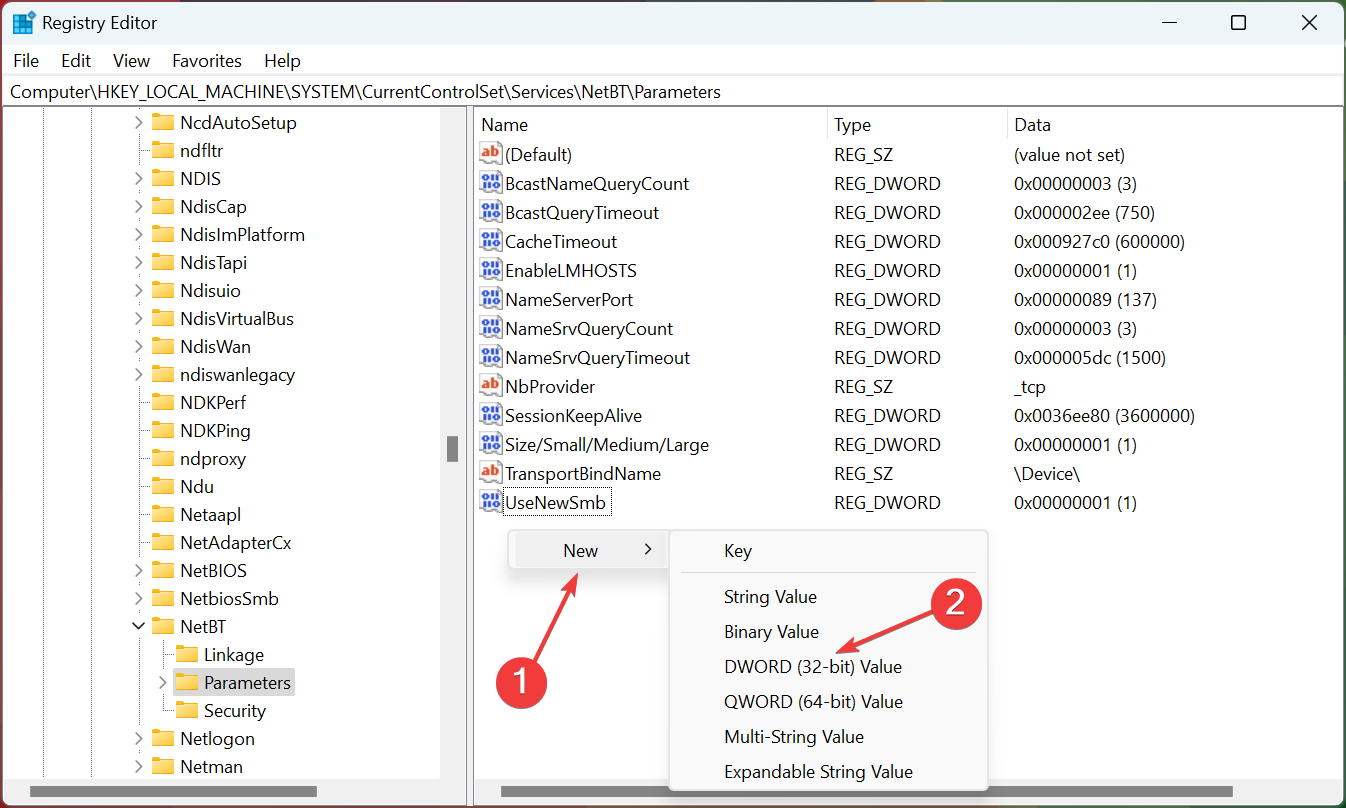Click the \Device\ data value
The width and height of the screenshot is (1346, 808).
click(x=1047, y=473)
